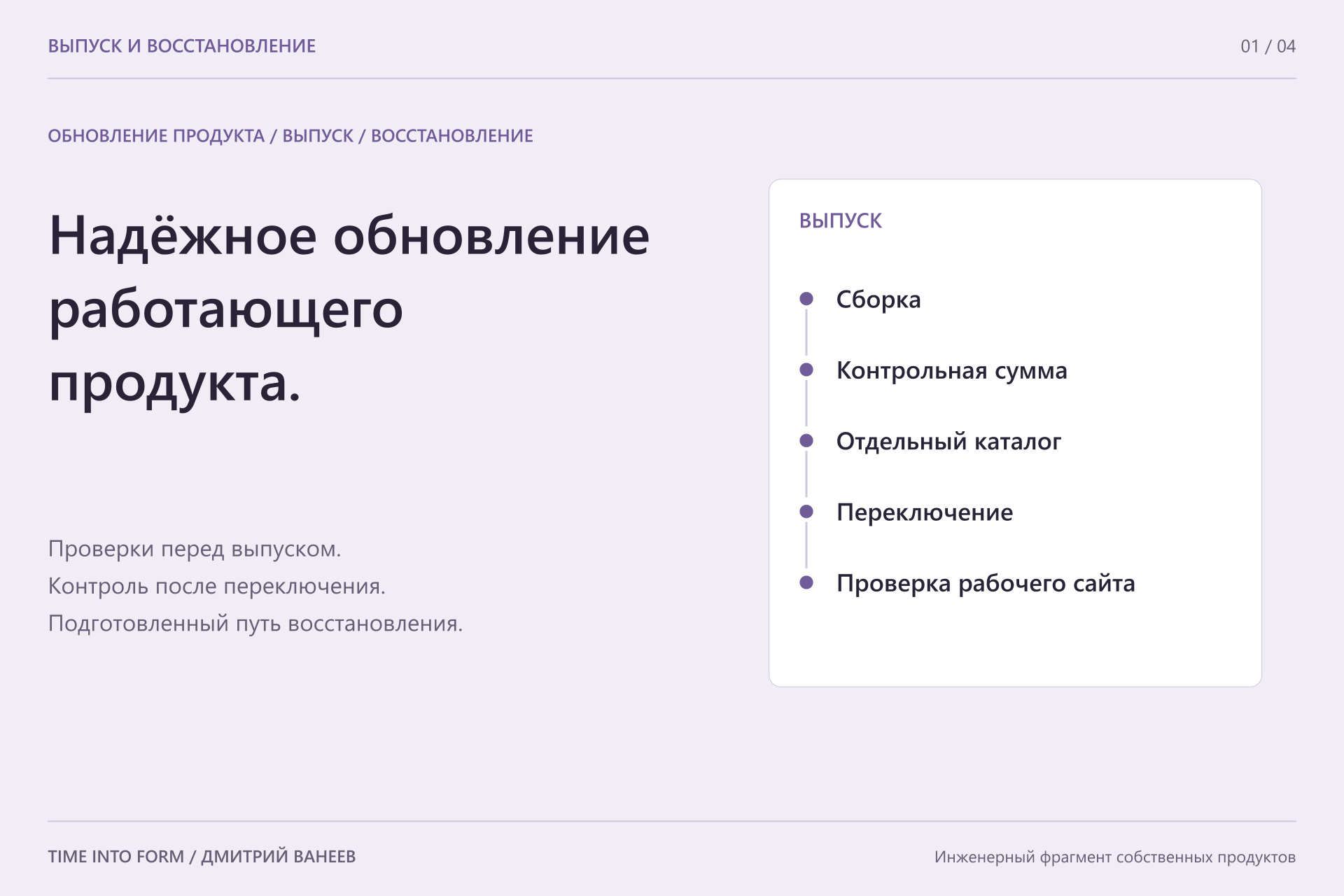Click the line "Контроль после переключения."

(x=217, y=586)
